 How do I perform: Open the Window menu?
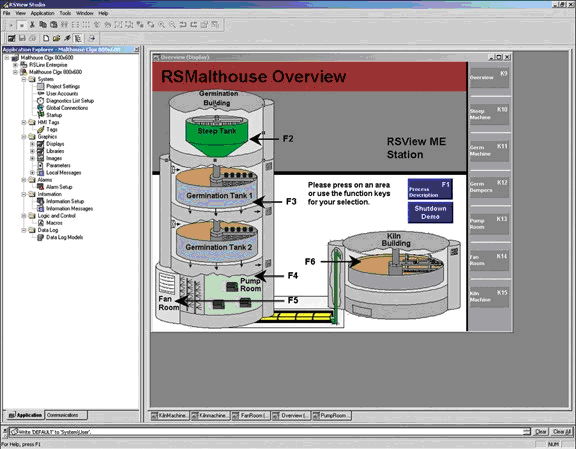(84, 13)
